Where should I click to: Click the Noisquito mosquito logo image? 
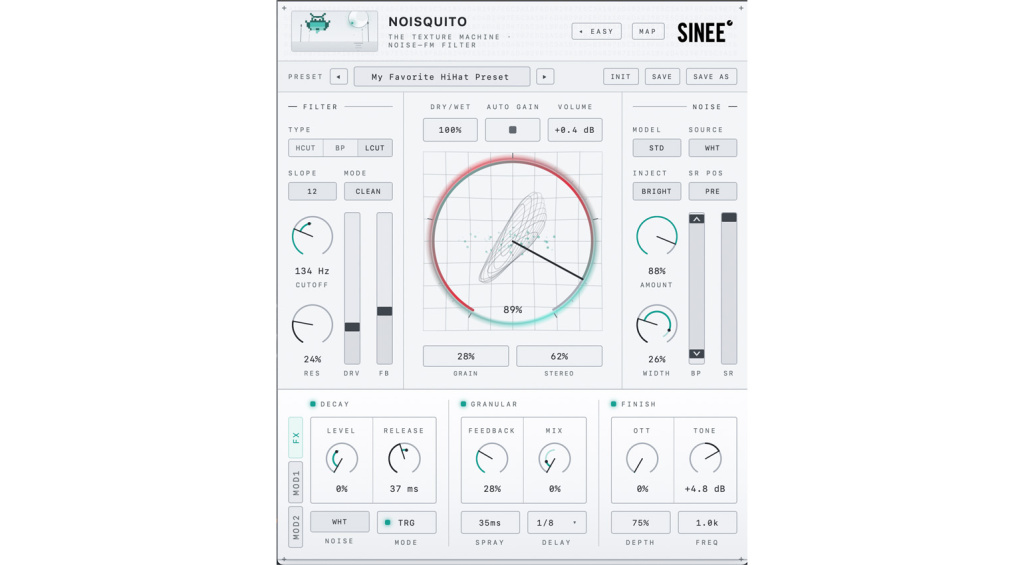pyautogui.click(x=334, y=31)
